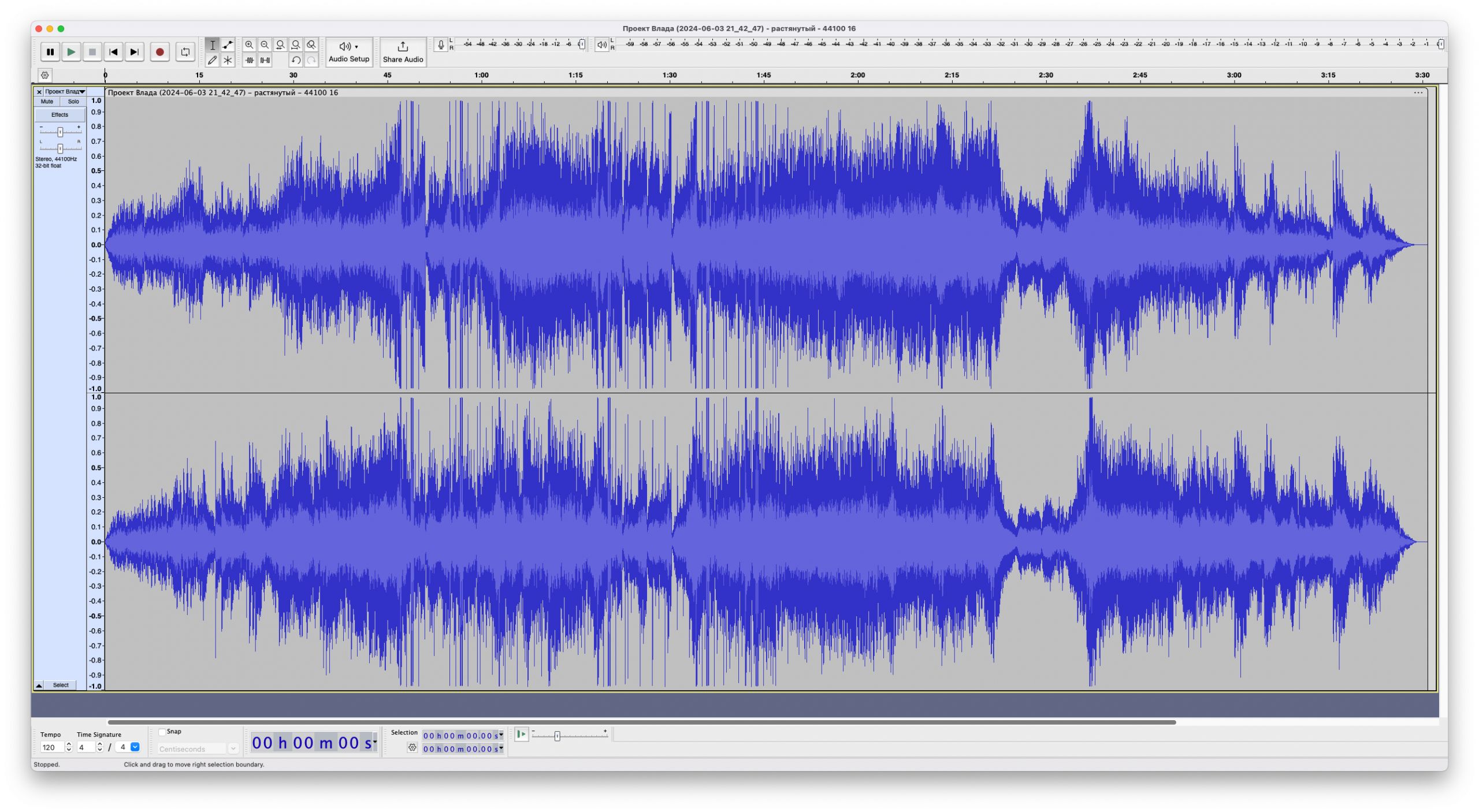The image size is (1479, 812).
Task: Start playback with the green Play button
Action: 71,52
